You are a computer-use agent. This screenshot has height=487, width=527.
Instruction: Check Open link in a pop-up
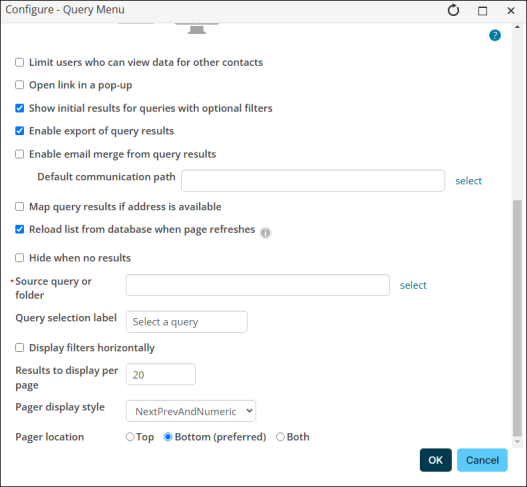(19, 85)
